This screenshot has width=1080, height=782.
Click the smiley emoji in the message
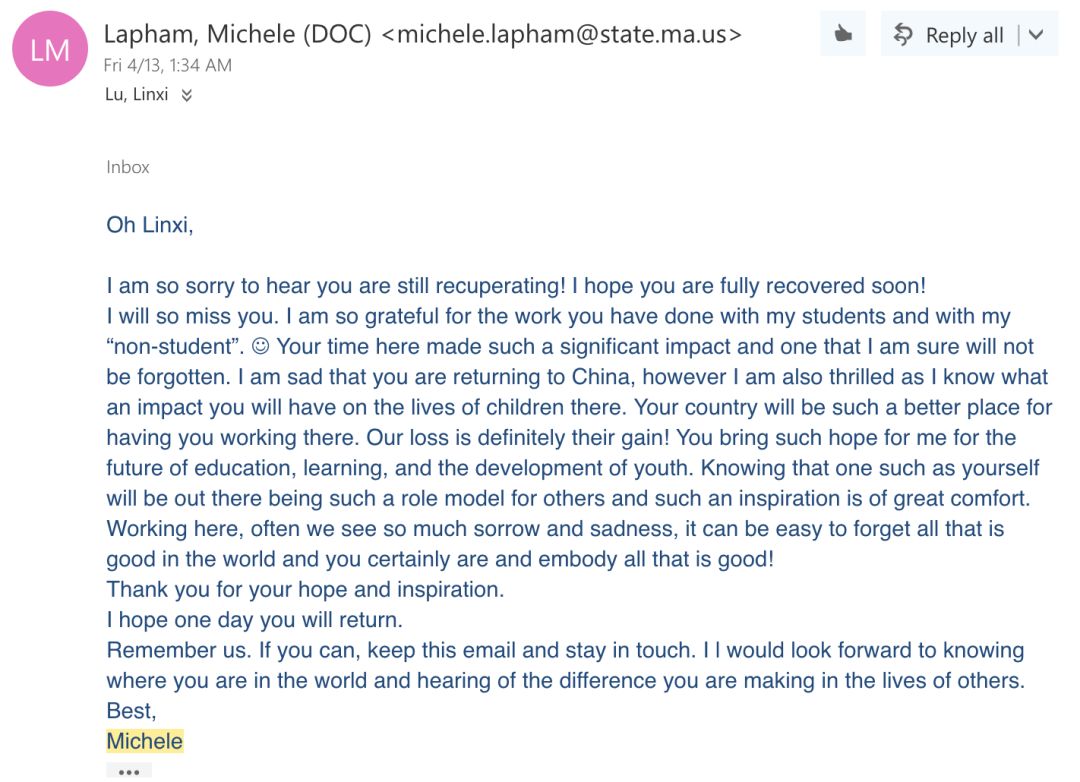click(260, 346)
